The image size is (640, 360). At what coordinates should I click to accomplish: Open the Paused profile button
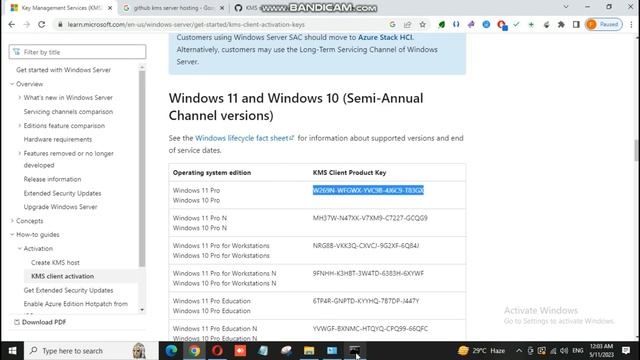coord(604,24)
